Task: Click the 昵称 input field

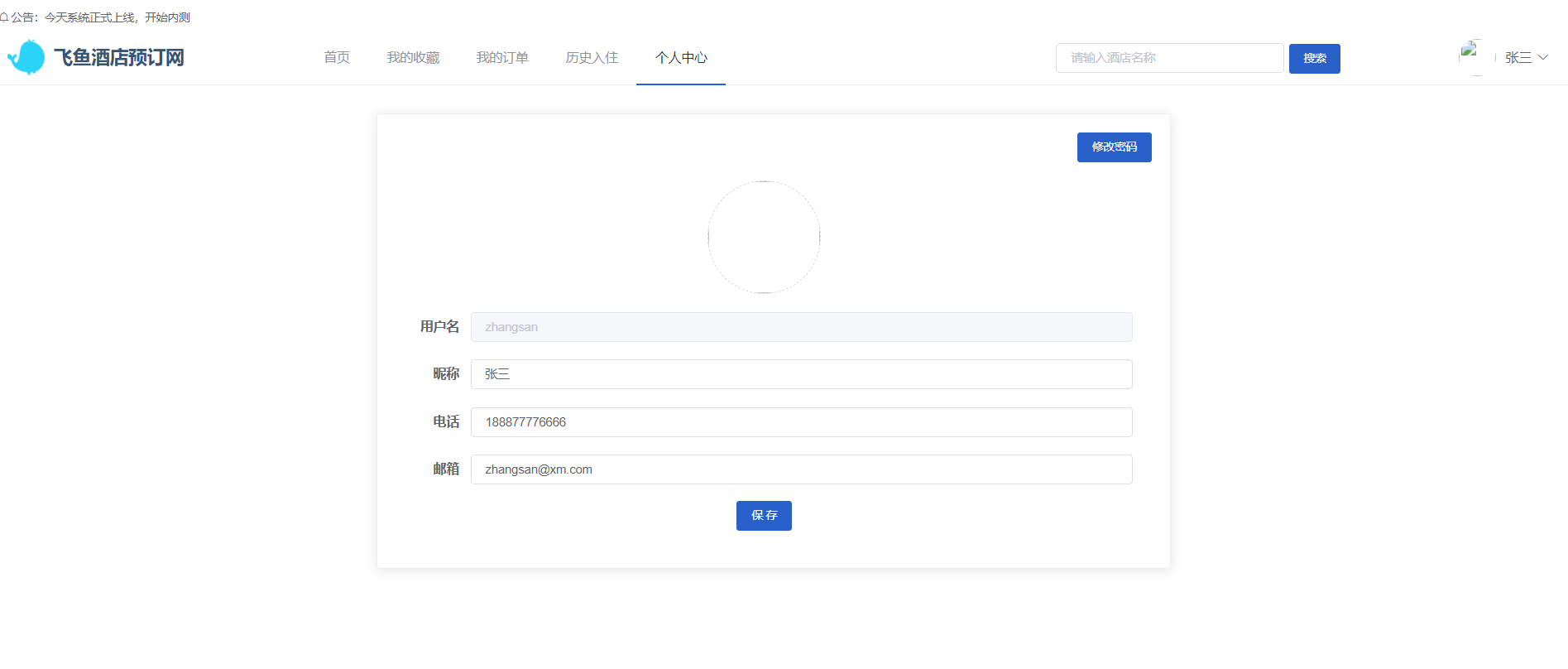Action: point(801,374)
